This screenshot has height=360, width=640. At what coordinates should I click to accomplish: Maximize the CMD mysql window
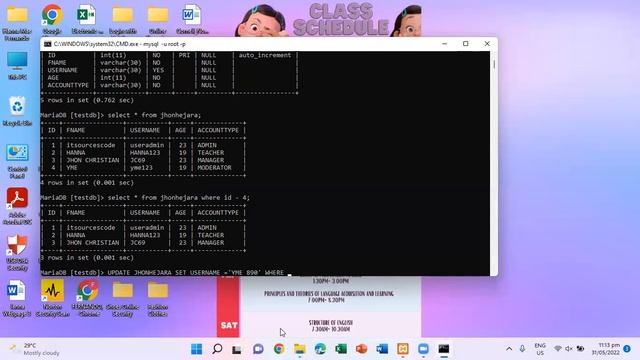coord(466,44)
